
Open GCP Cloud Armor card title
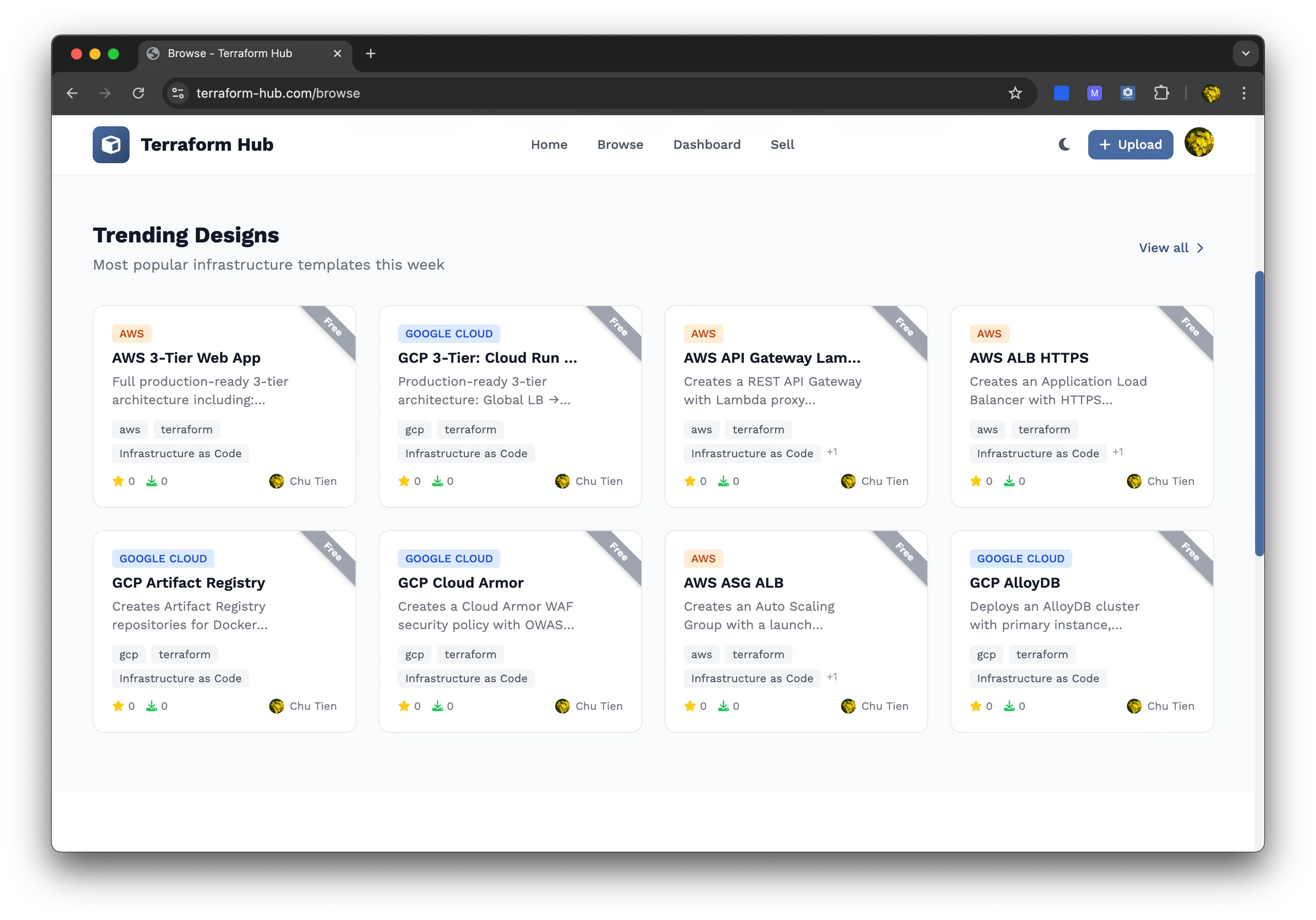(460, 583)
